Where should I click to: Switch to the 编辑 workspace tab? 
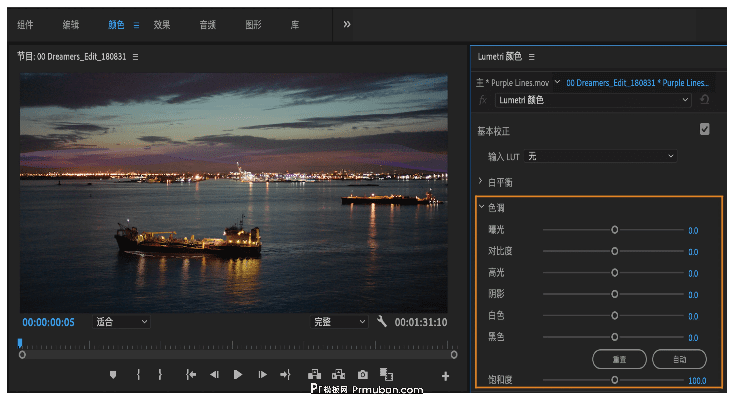pos(71,25)
